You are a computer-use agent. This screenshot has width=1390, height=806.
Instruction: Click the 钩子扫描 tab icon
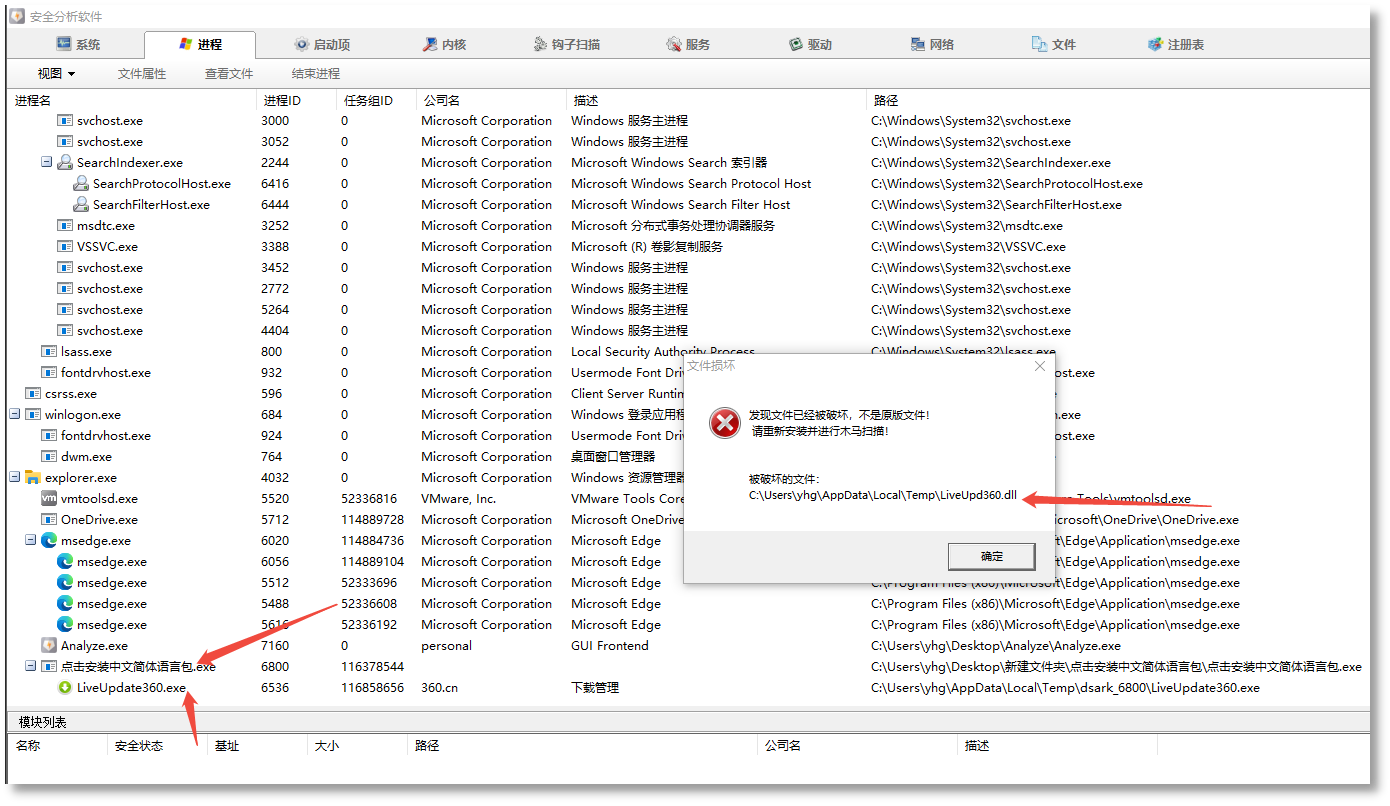[540, 44]
